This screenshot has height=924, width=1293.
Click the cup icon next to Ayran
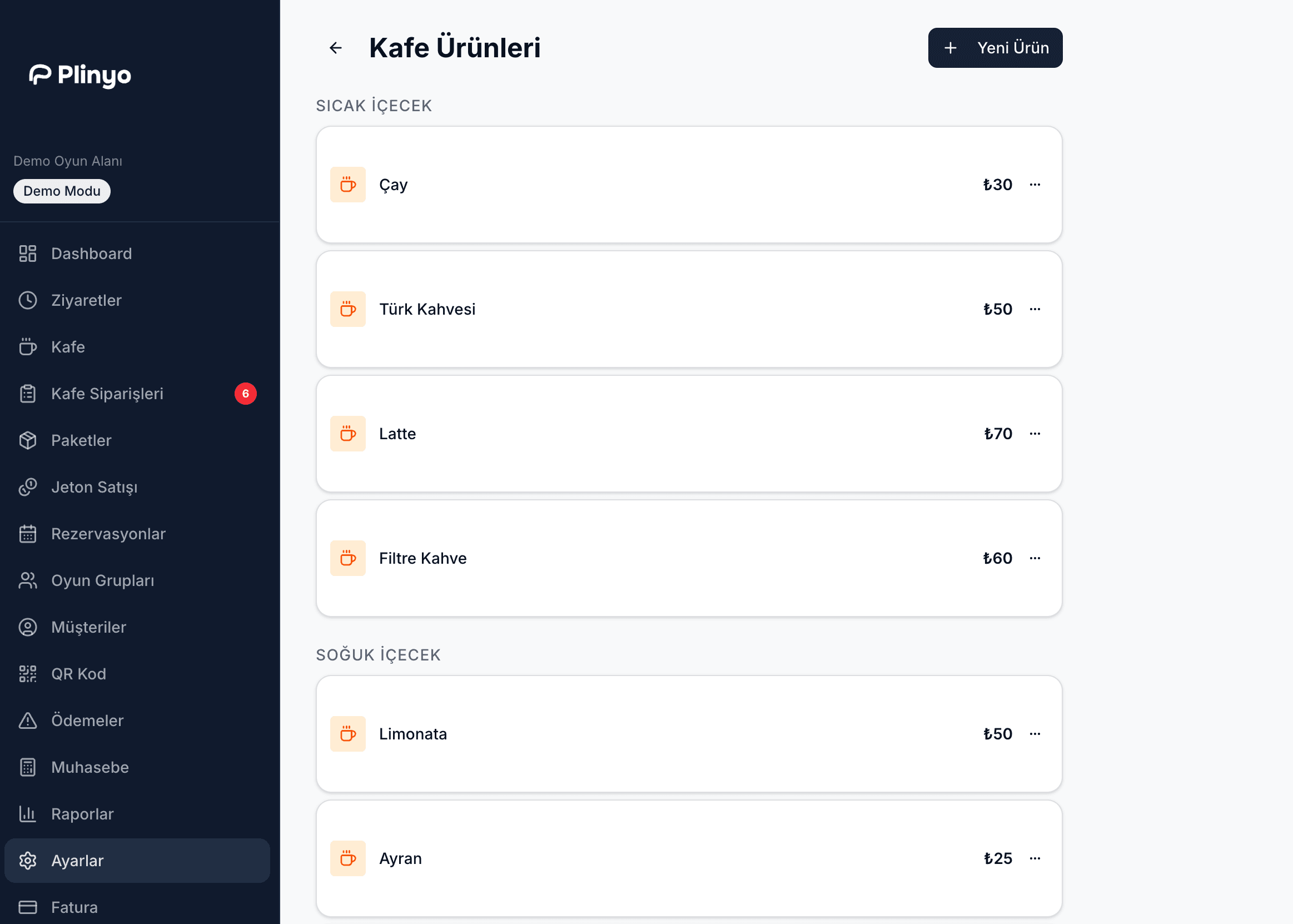point(347,858)
